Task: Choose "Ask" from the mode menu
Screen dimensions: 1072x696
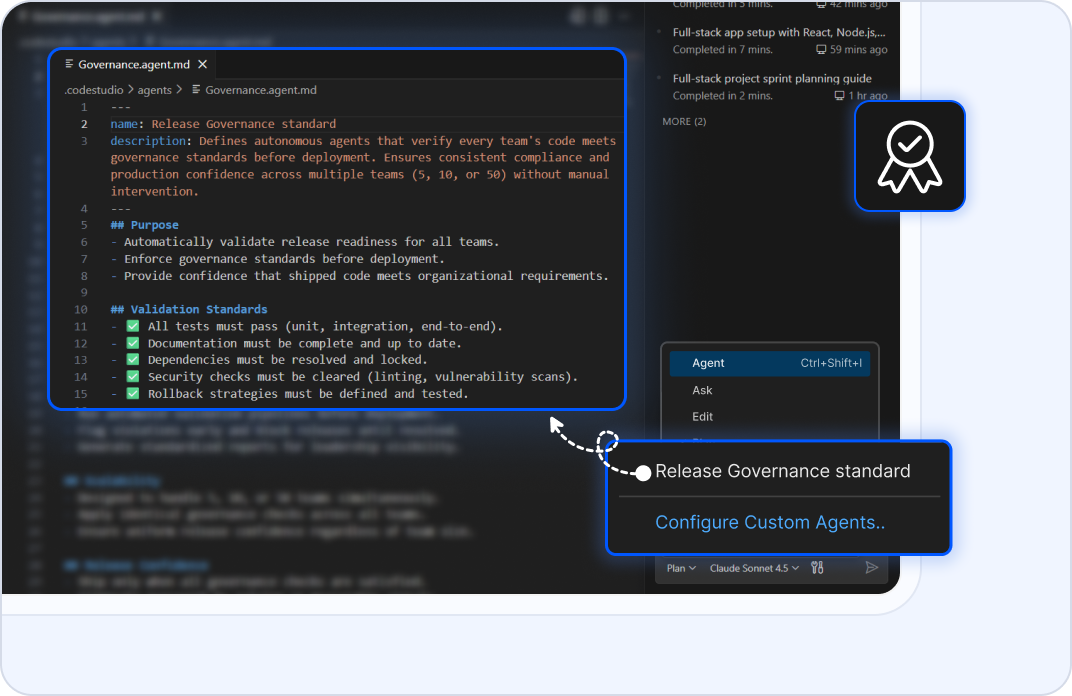Action: [703, 390]
